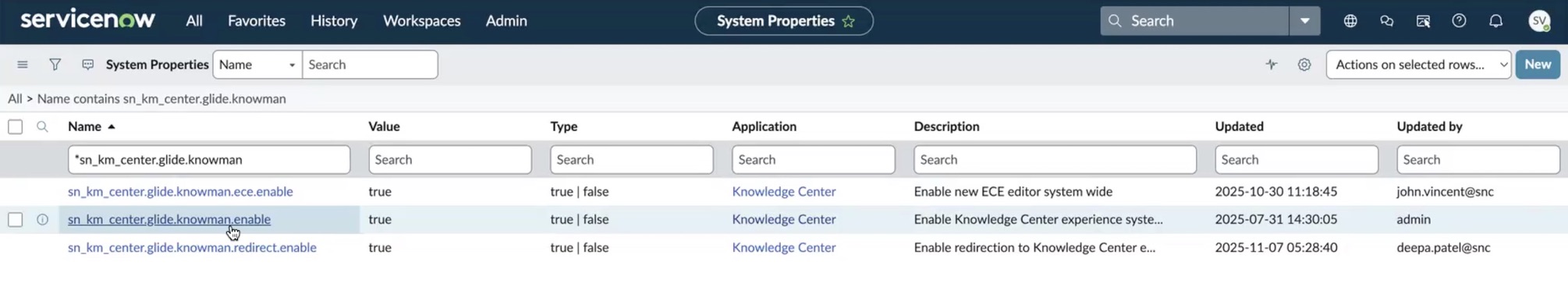
Task: Open the History menu
Action: click(334, 21)
